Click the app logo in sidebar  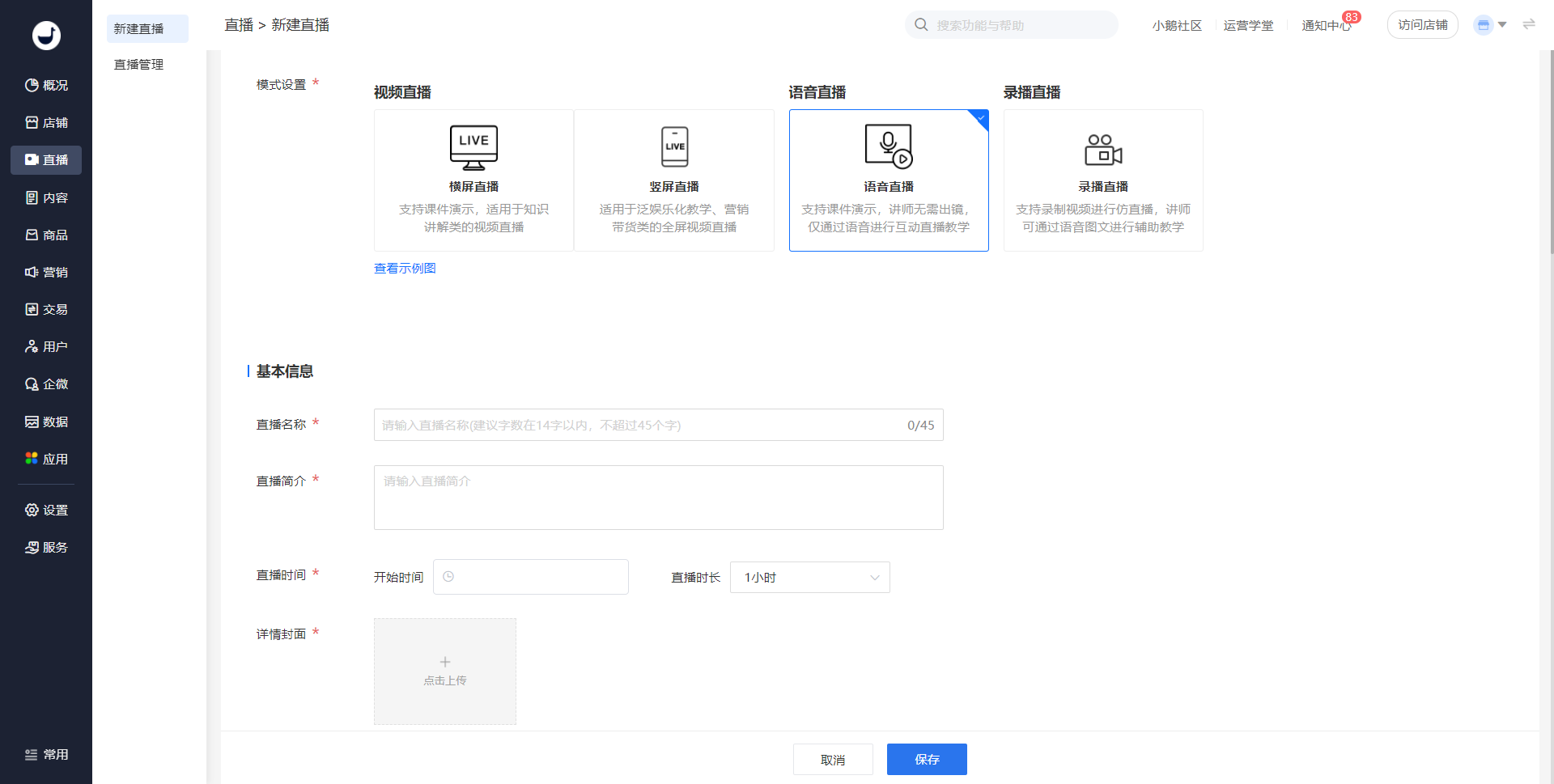[46, 36]
